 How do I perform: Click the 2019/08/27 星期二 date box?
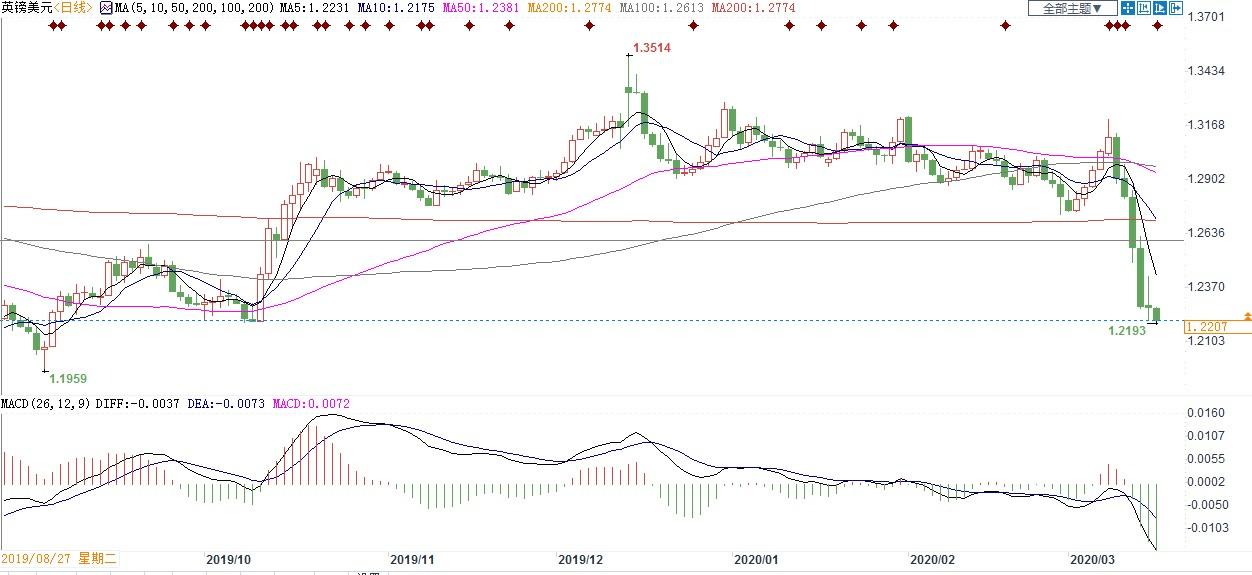click(x=59, y=560)
